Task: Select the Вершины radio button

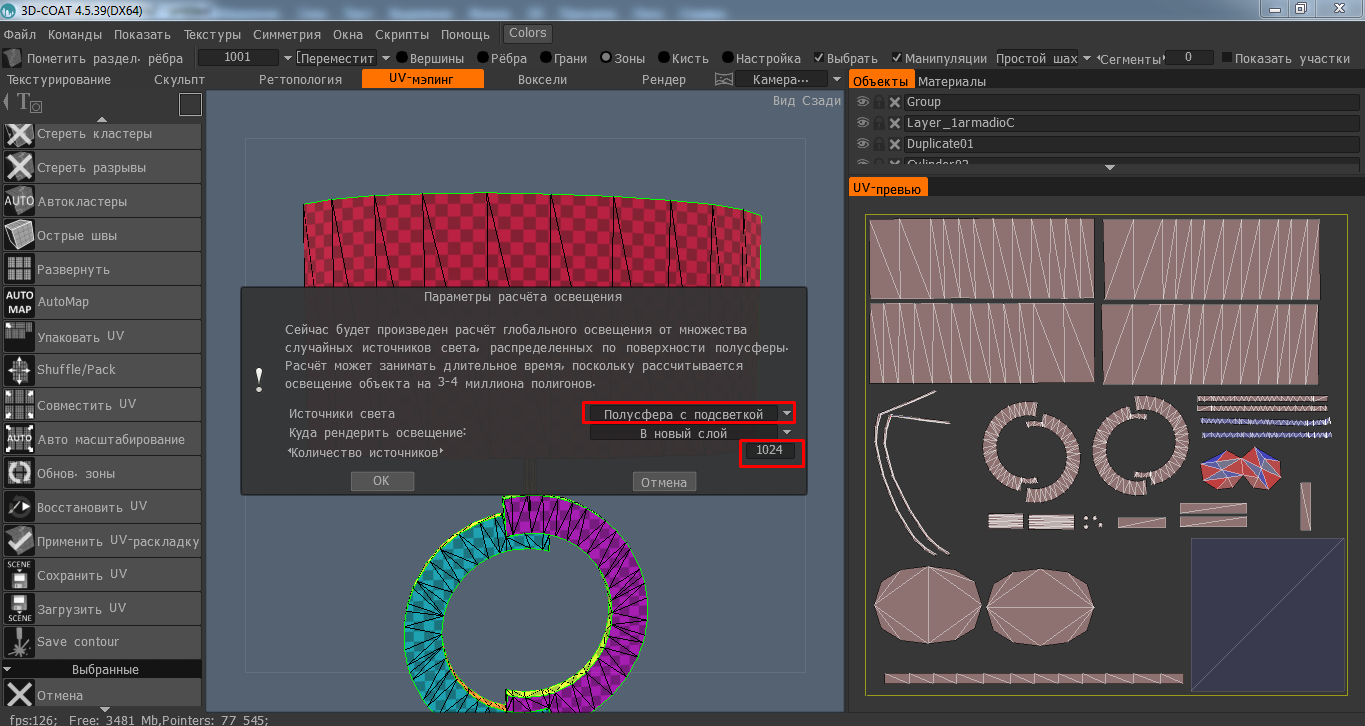Action: (x=402, y=58)
